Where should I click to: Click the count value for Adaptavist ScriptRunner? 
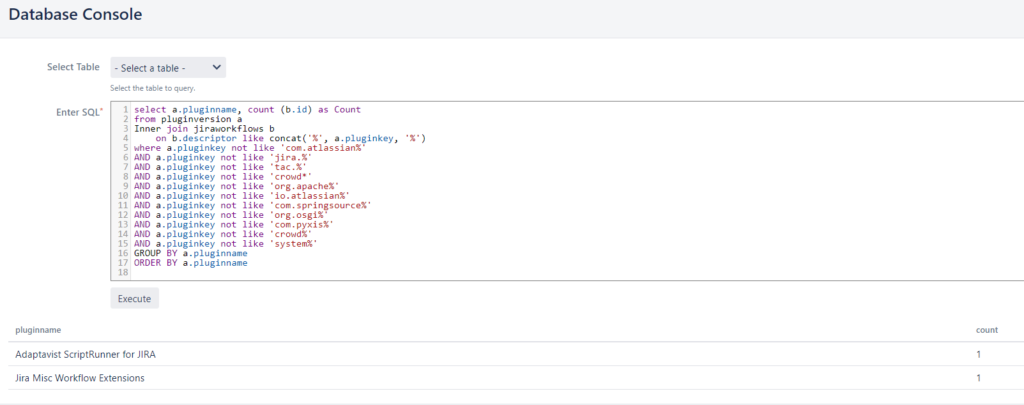[979, 354]
